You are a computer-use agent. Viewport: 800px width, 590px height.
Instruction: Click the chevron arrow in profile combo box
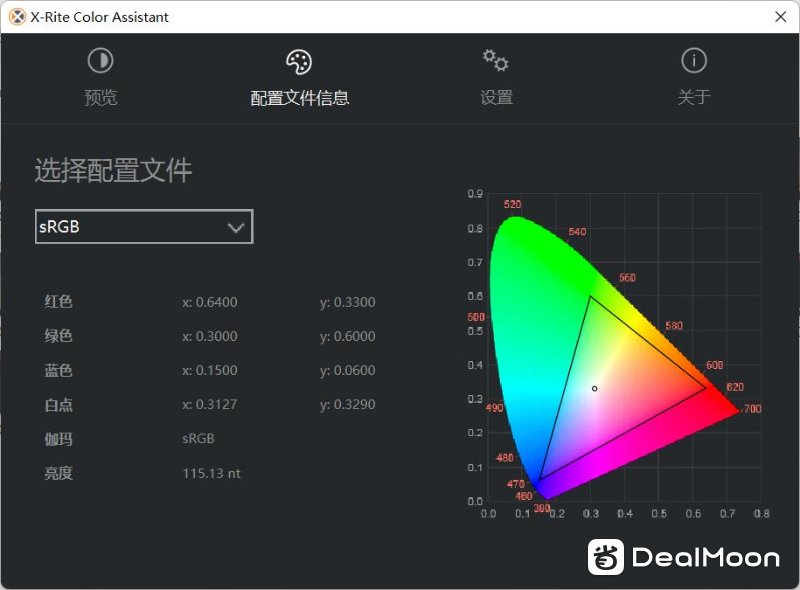[236, 228]
